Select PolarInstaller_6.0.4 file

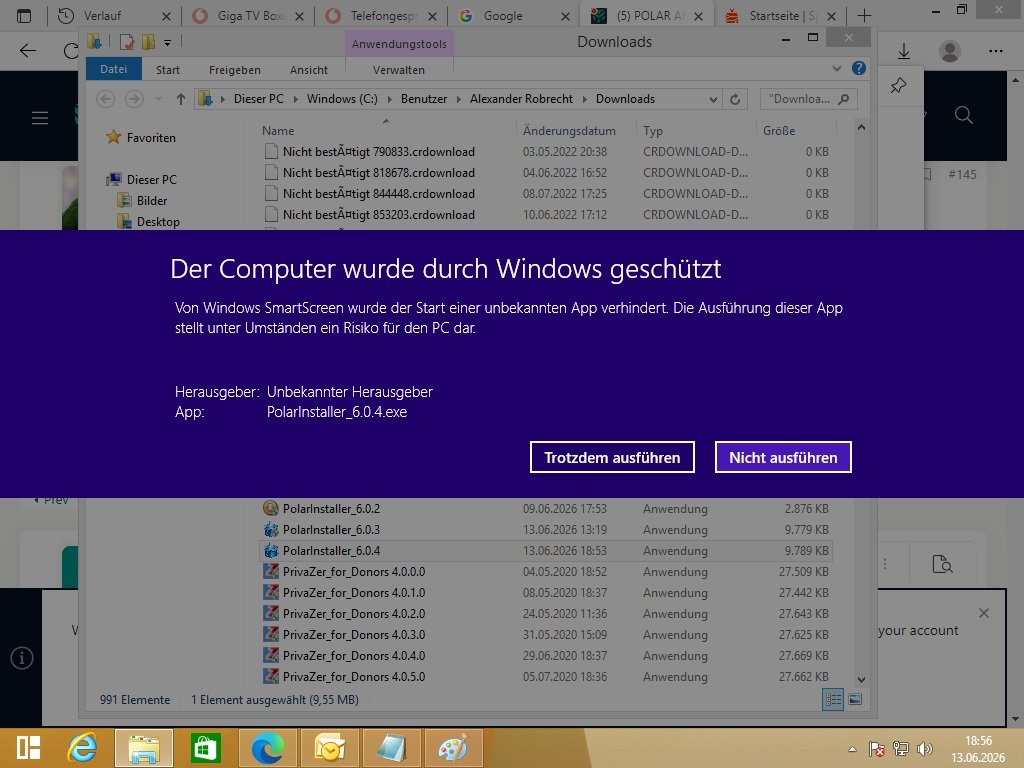331,551
